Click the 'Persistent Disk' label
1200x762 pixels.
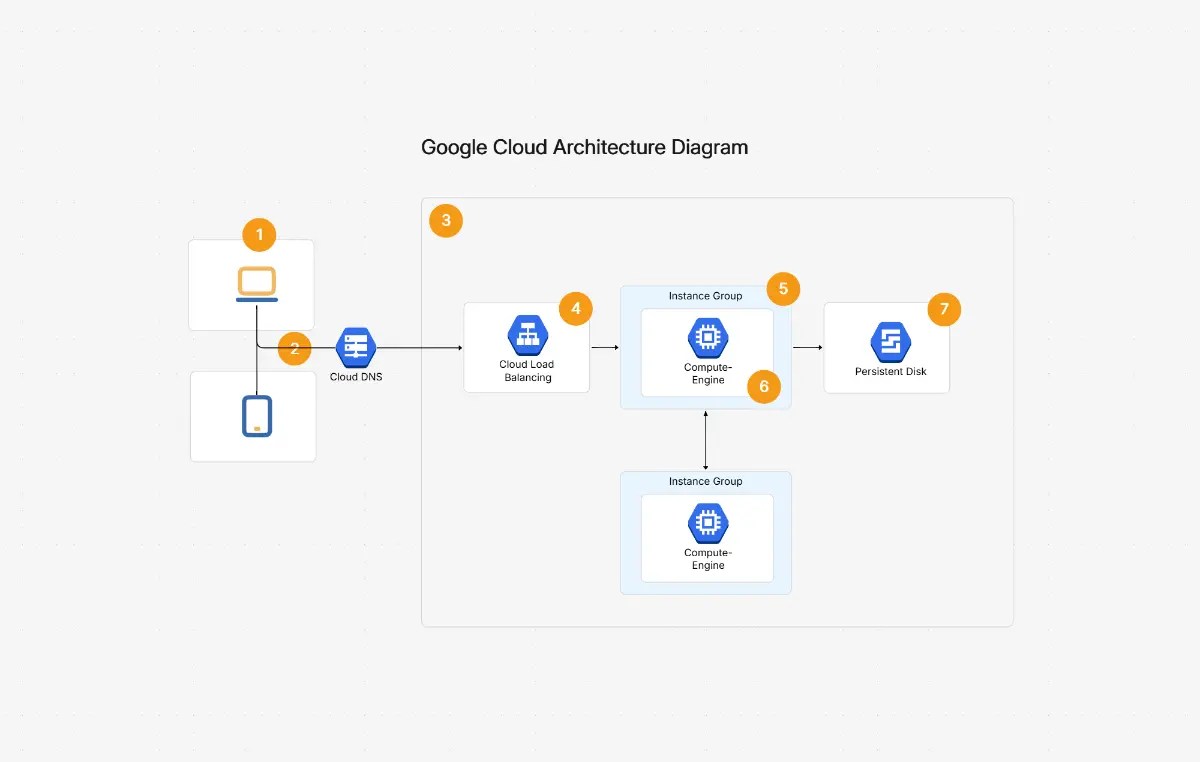(890, 371)
